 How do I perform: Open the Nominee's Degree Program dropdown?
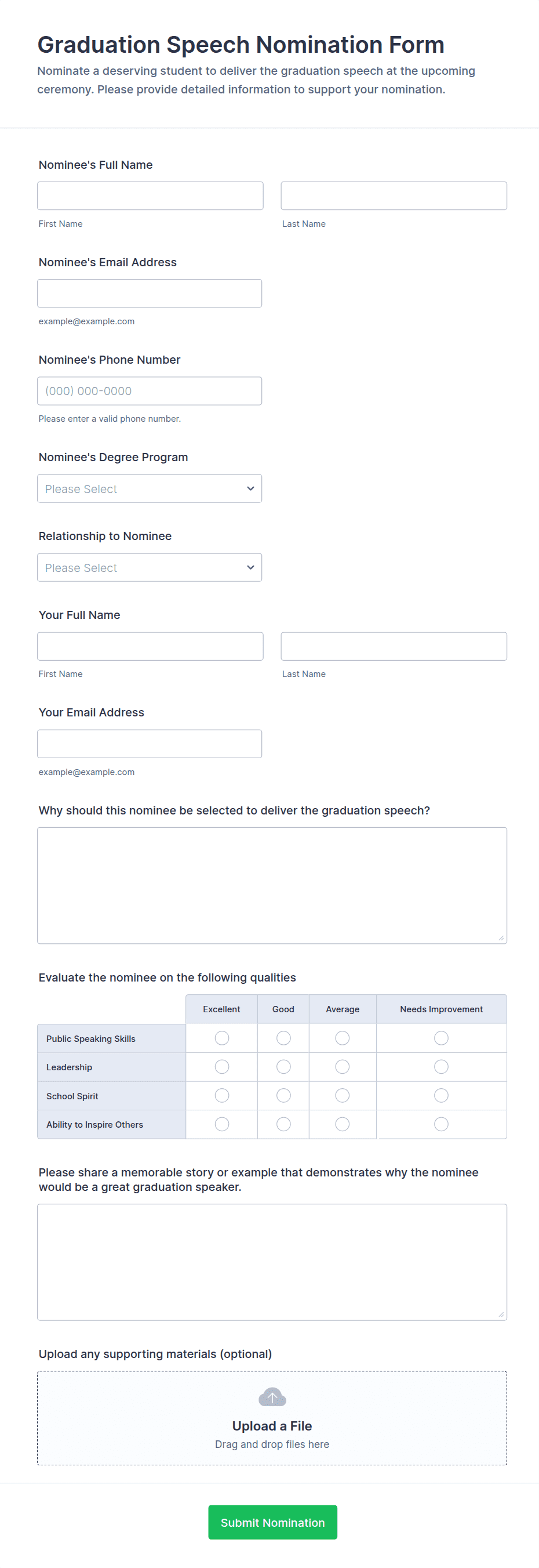(x=150, y=489)
